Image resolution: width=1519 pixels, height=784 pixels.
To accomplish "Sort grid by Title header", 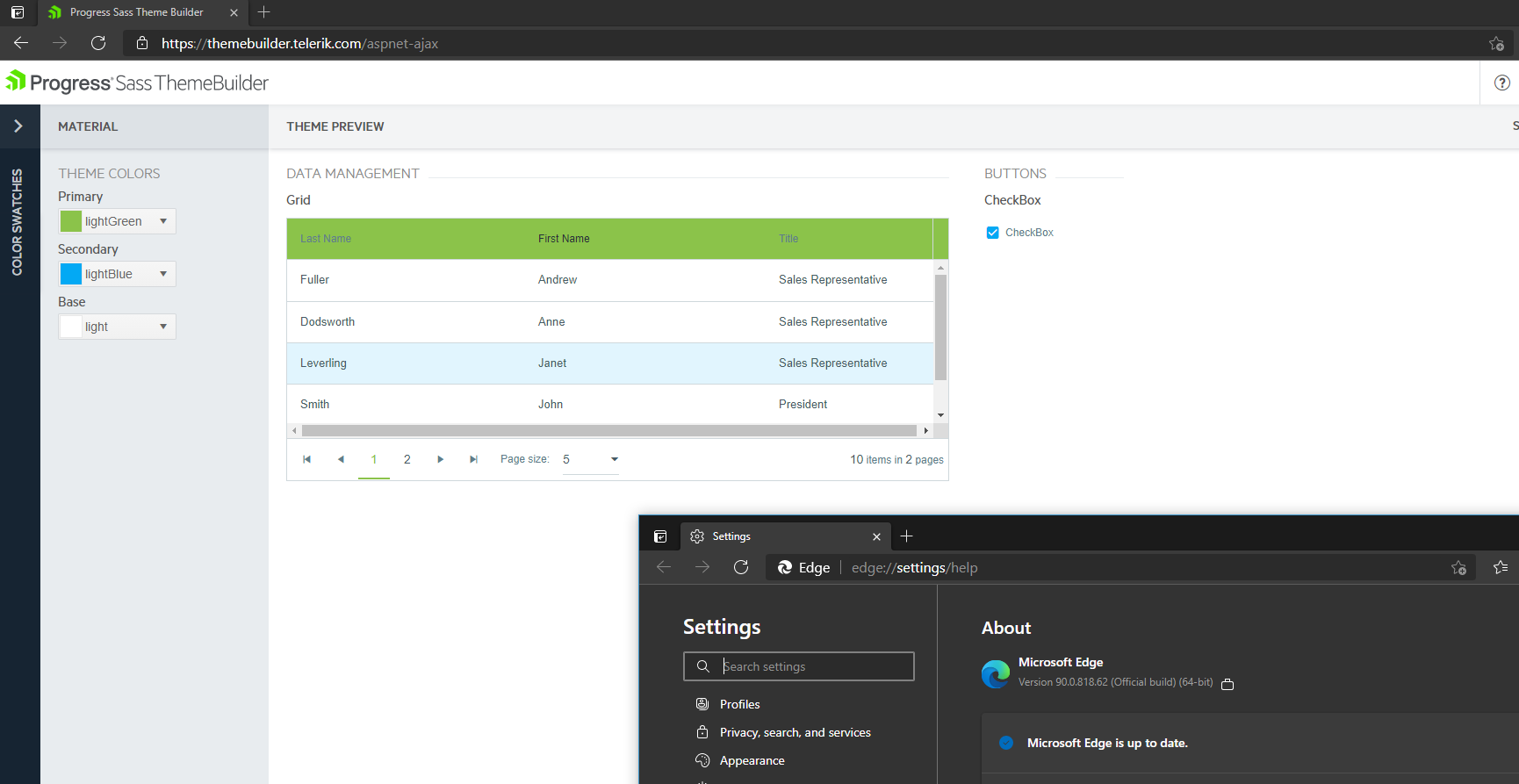I will click(x=788, y=239).
